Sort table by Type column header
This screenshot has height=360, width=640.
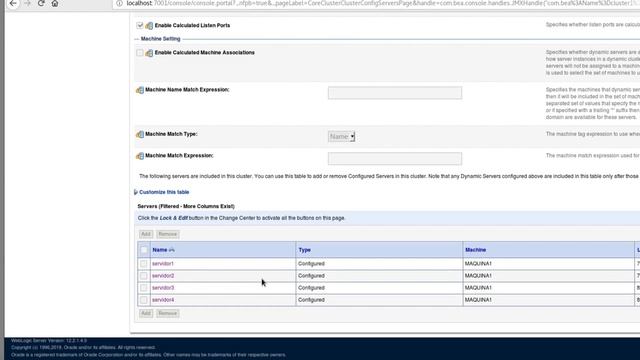click(304, 250)
